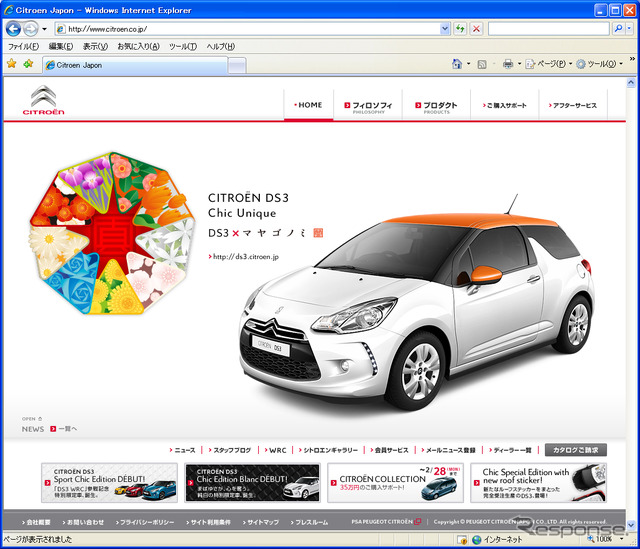Open the WRC link

click(x=276, y=450)
